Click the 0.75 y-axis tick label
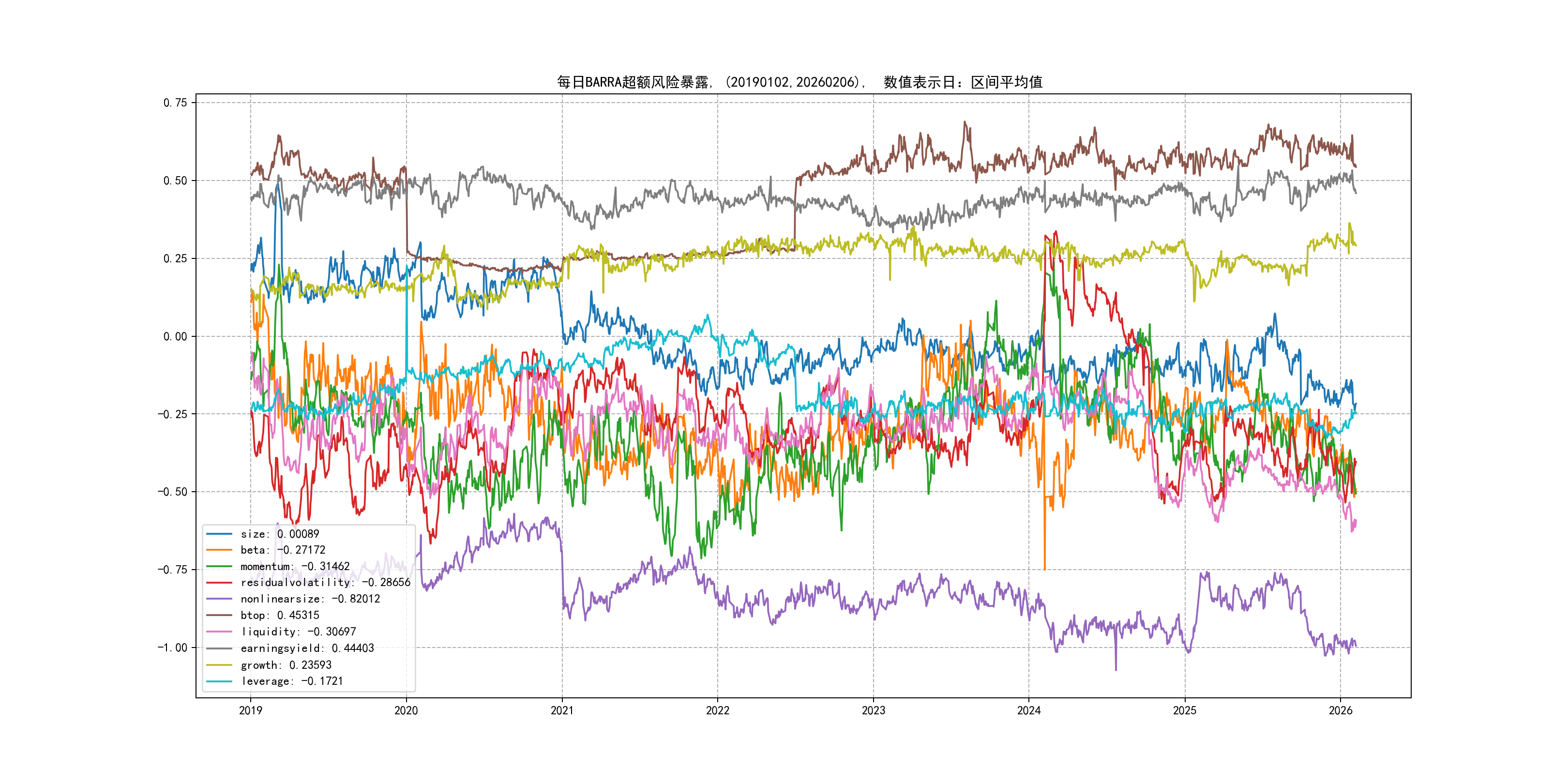 pos(175,103)
